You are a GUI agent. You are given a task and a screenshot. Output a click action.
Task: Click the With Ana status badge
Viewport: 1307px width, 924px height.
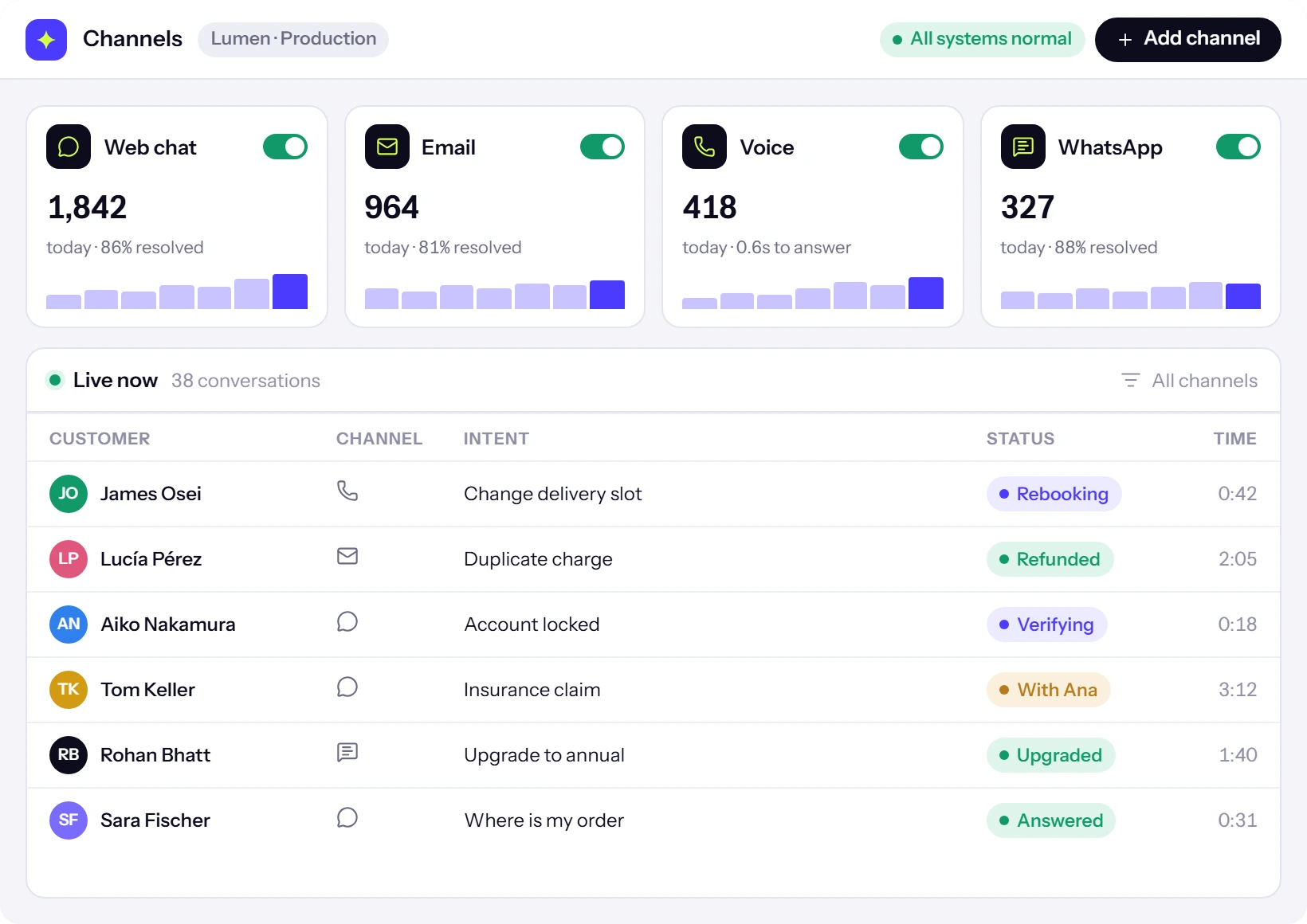click(x=1048, y=690)
